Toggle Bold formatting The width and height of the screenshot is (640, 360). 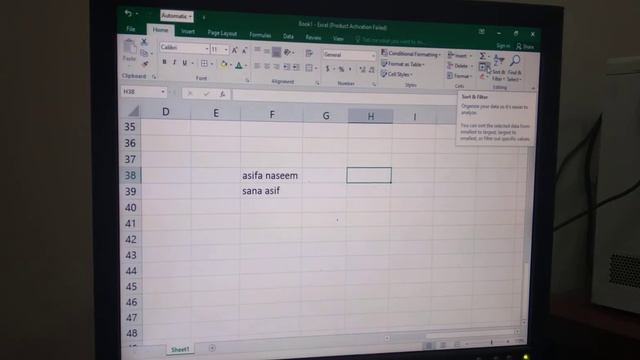pyautogui.click(x=164, y=62)
